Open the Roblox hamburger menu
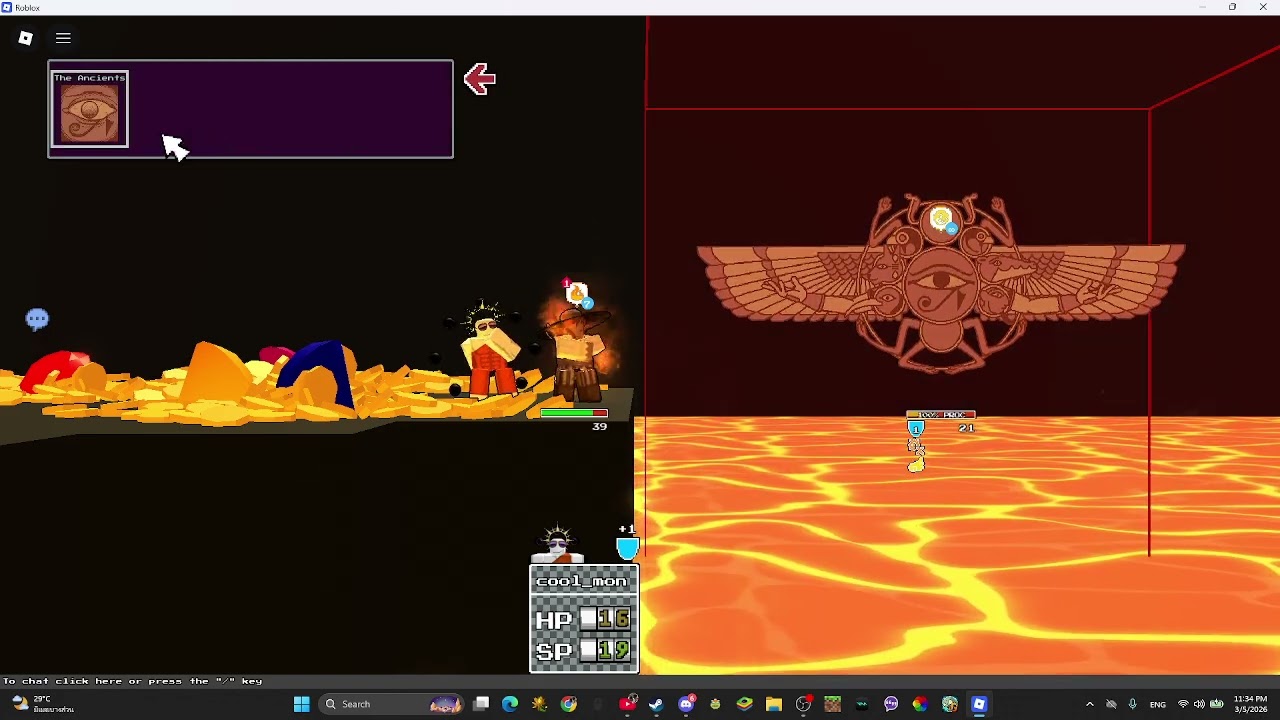The image size is (1280, 720). click(x=63, y=38)
